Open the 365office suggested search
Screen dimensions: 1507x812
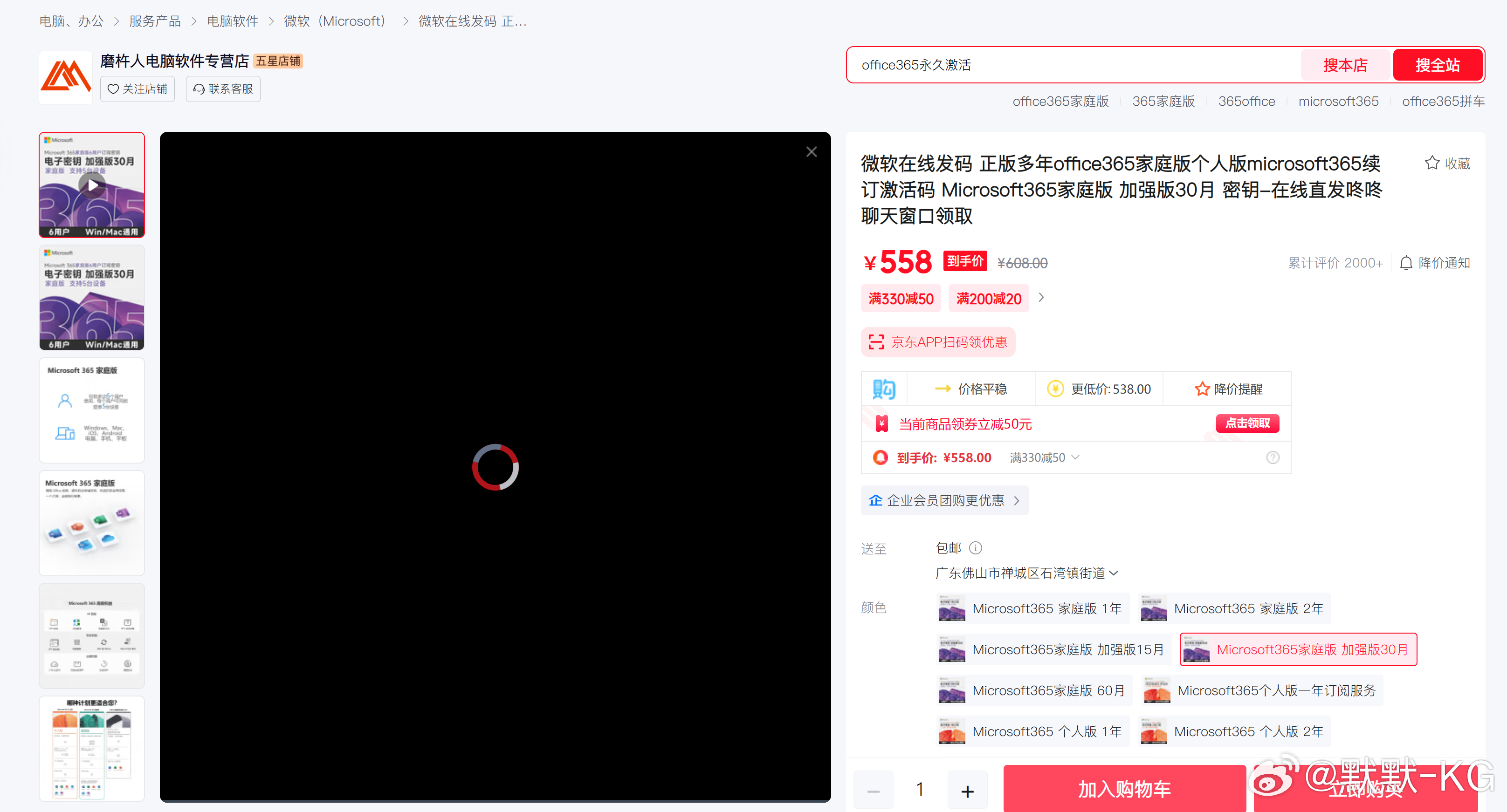(x=1246, y=101)
